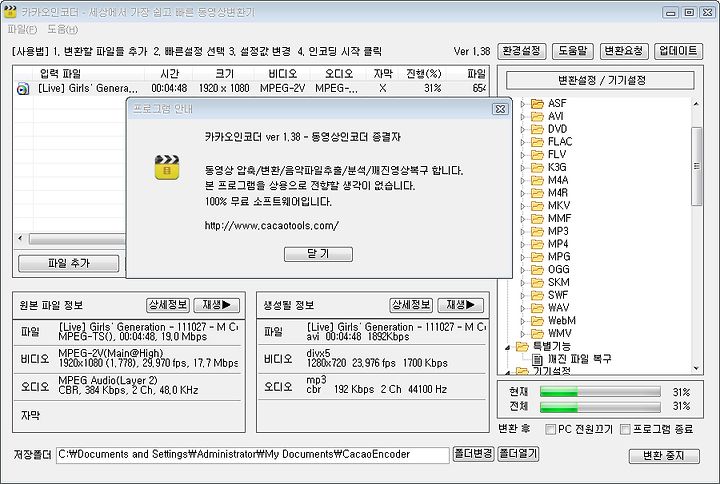Screen dimensions: 720x484
Task: Open the 도움(H) menu
Action: coord(62,29)
